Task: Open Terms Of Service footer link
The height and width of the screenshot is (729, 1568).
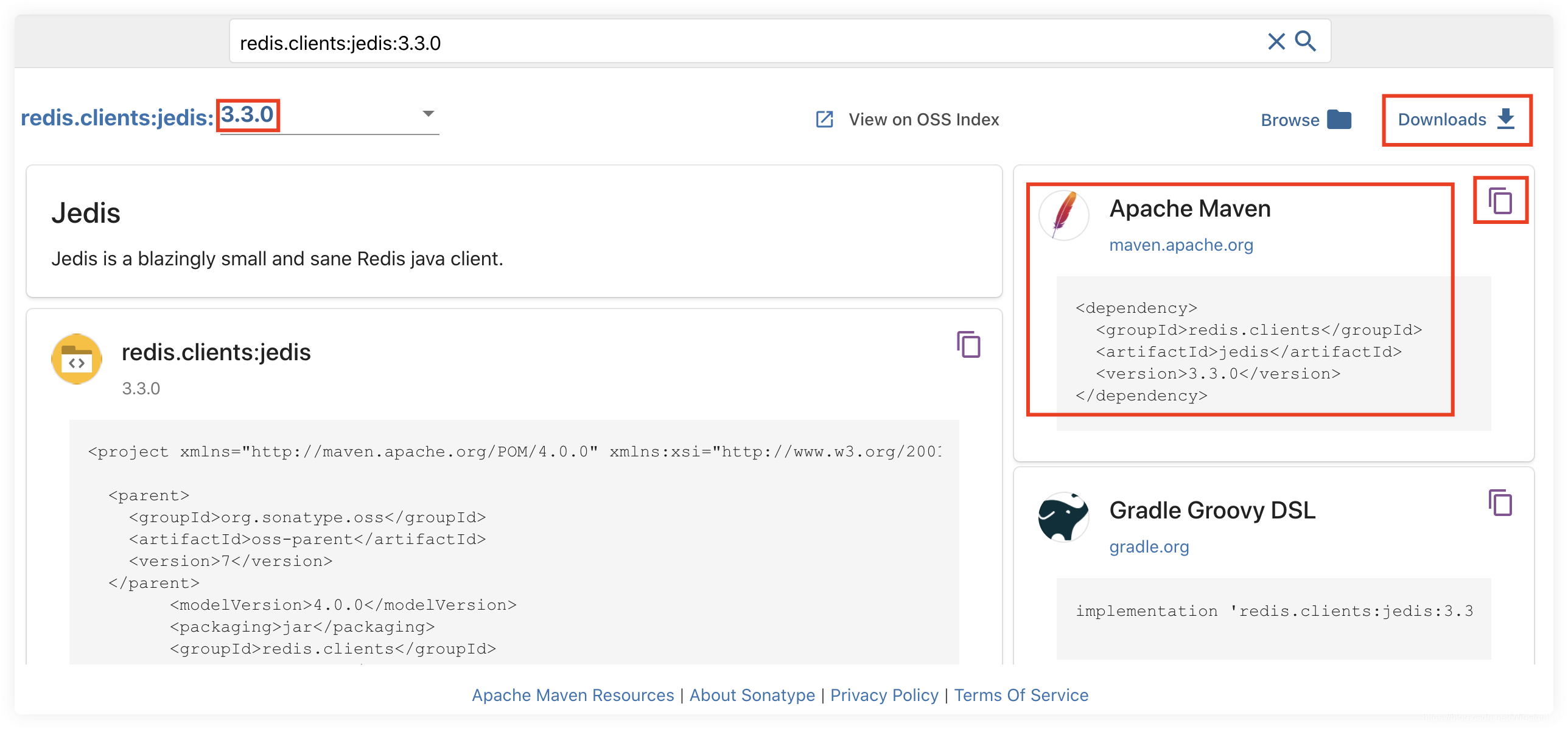Action: point(1021,695)
